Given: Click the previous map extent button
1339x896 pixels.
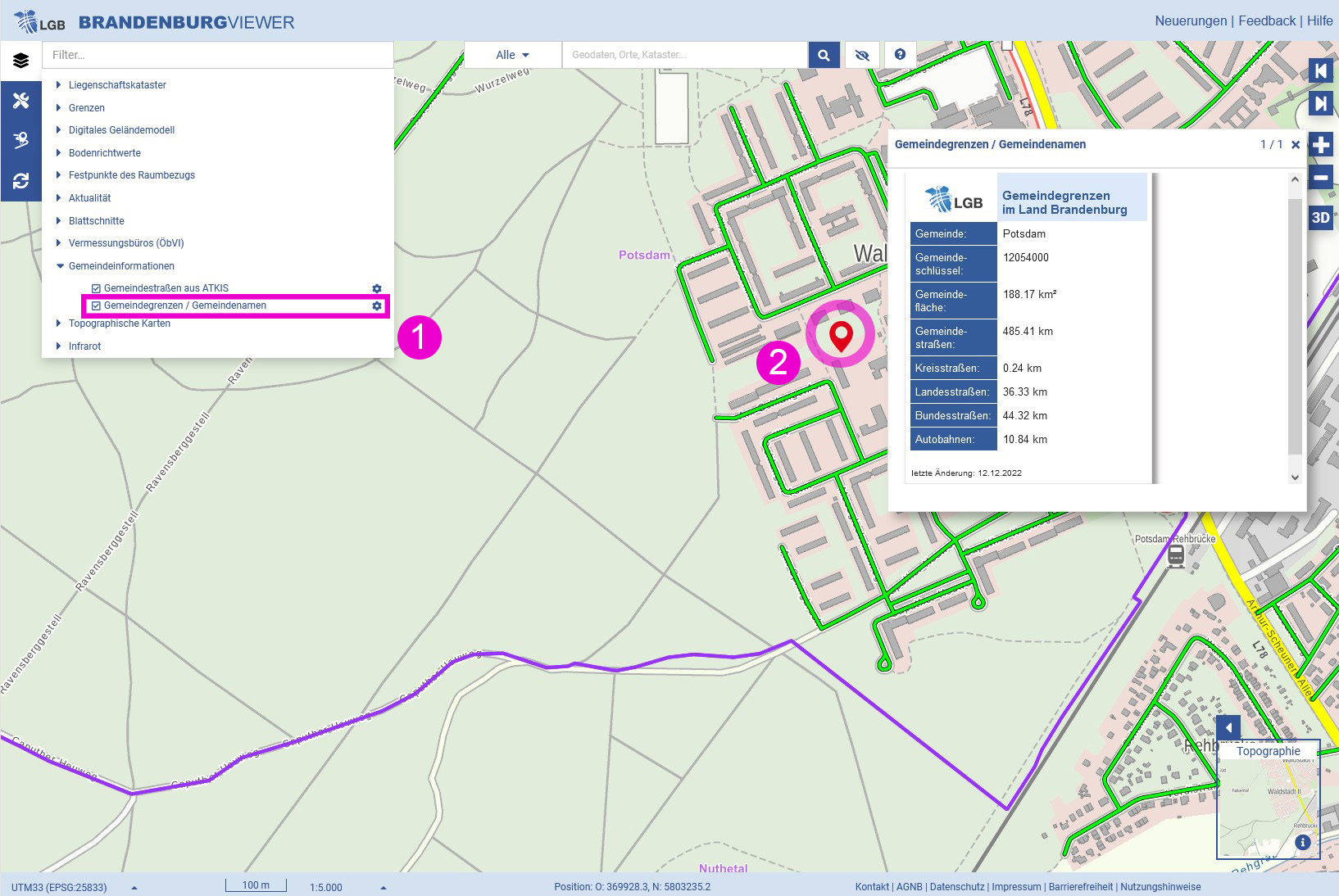Looking at the screenshot, I should 1320,70.
